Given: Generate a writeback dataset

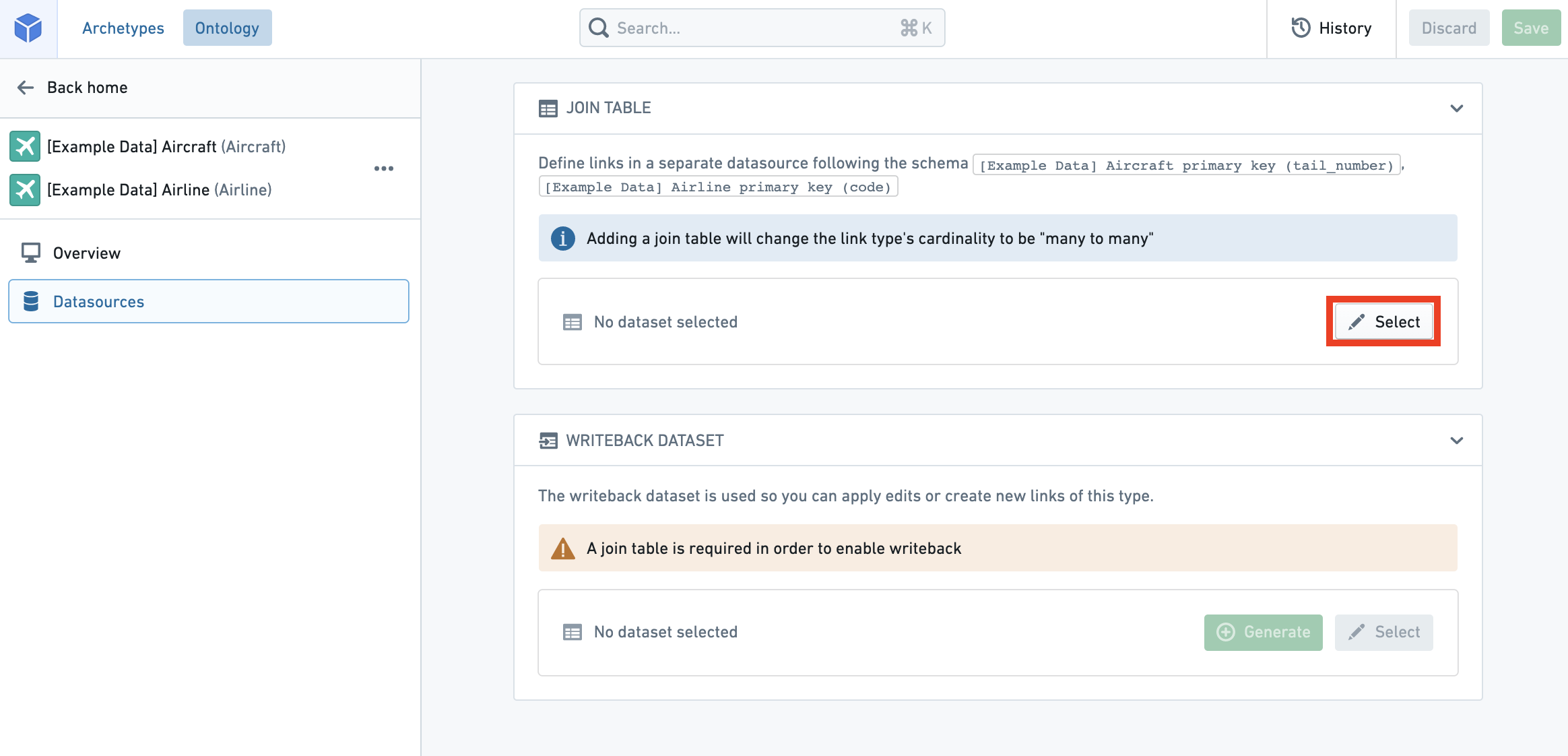Looking at the screenshot, I should (x=1263, y=632).
